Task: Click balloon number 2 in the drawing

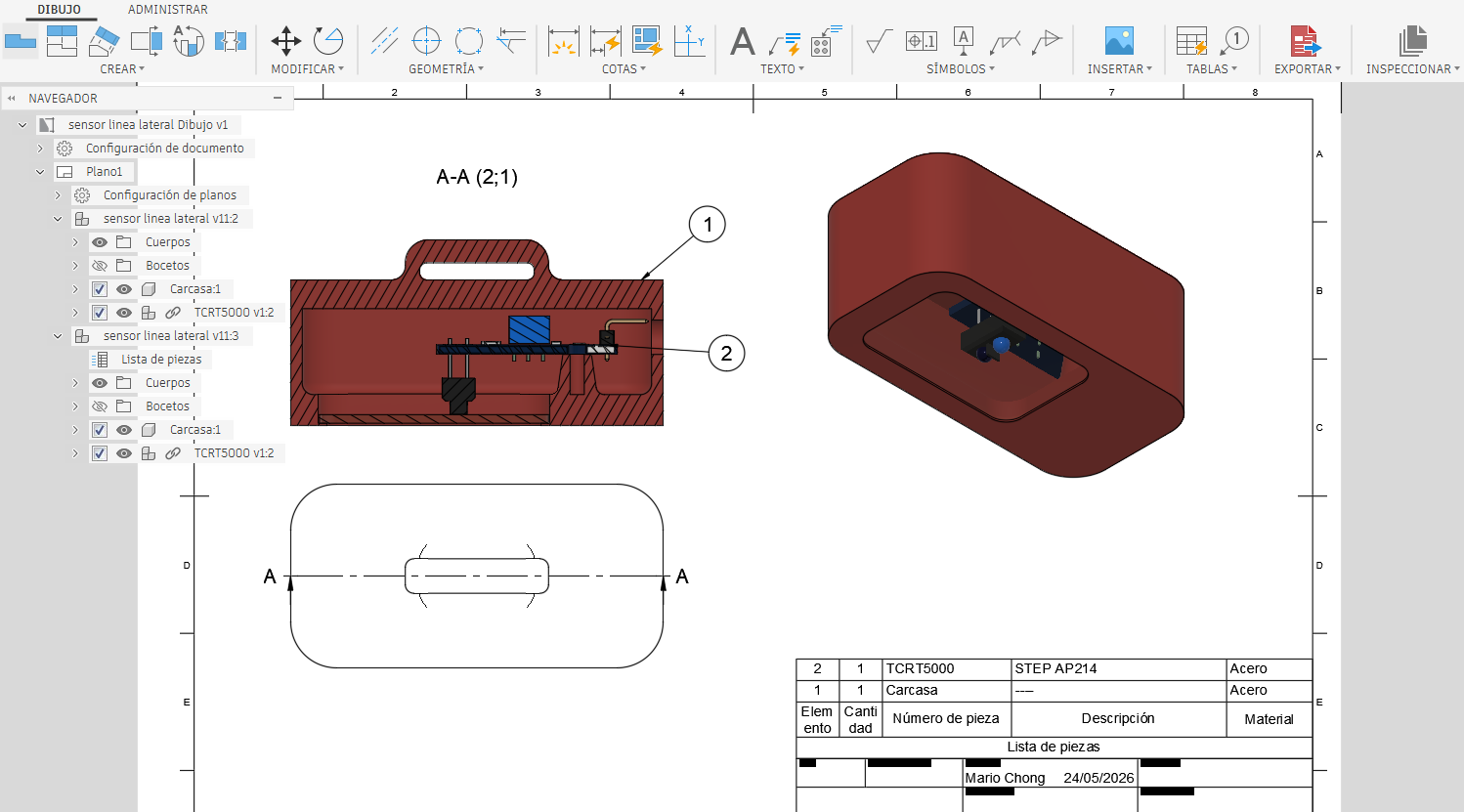Action: 726,354
